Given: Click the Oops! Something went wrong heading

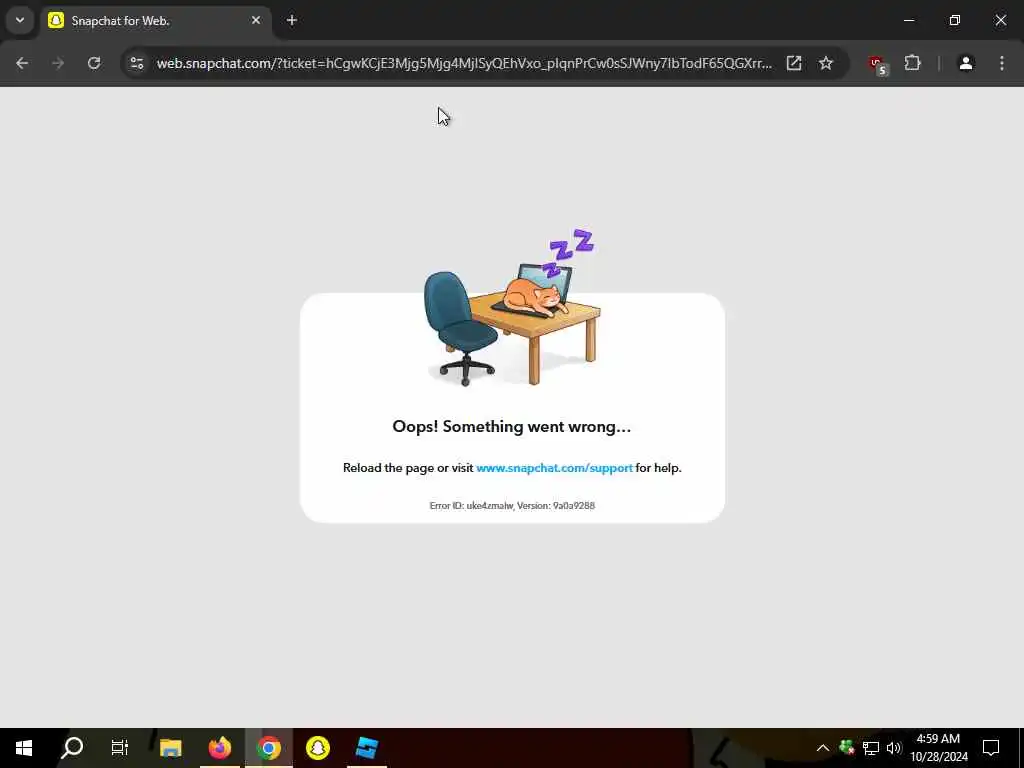Looking at the screenshot, I should click(512, 426).
